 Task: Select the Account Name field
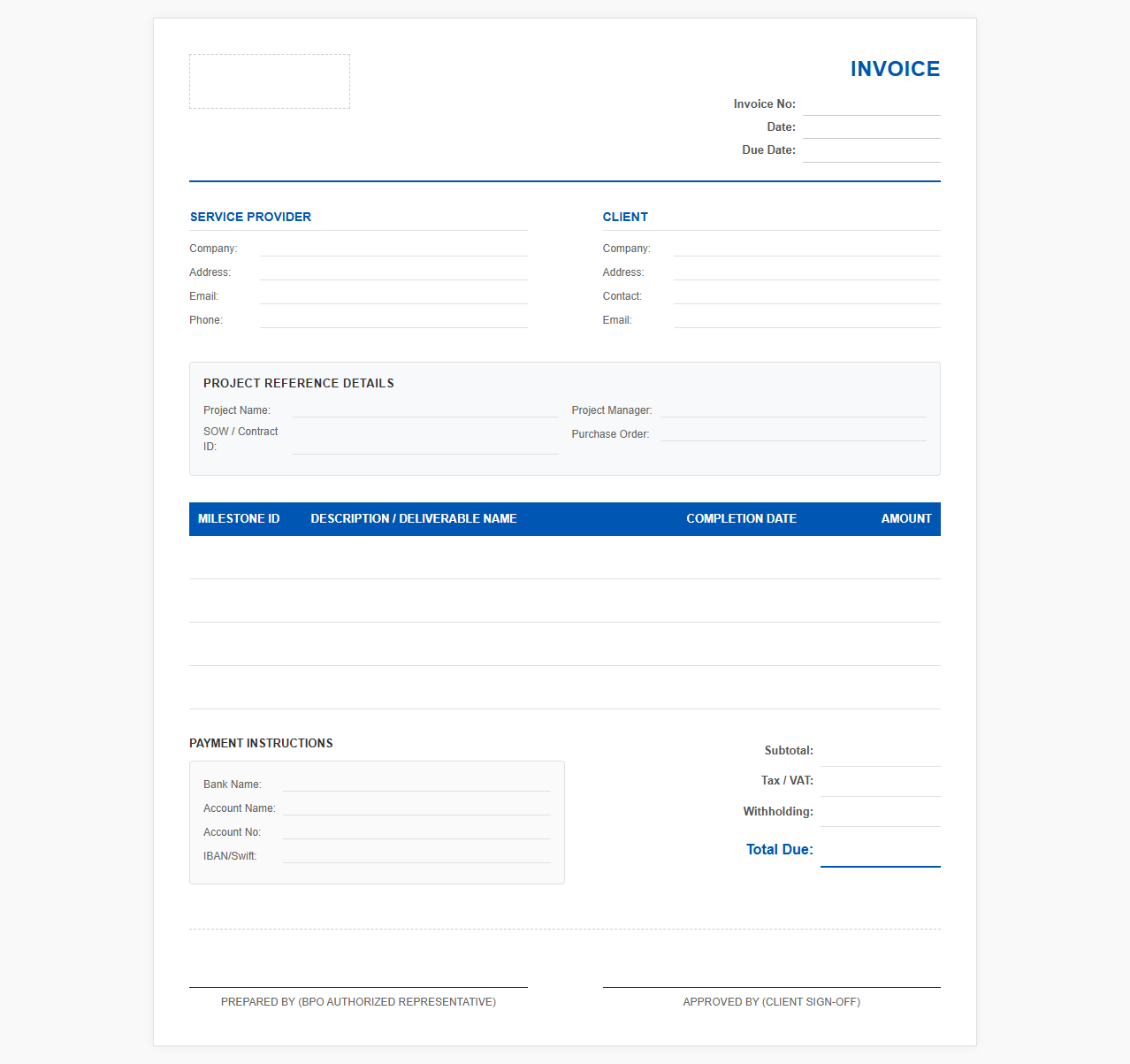tap(416, 808)
